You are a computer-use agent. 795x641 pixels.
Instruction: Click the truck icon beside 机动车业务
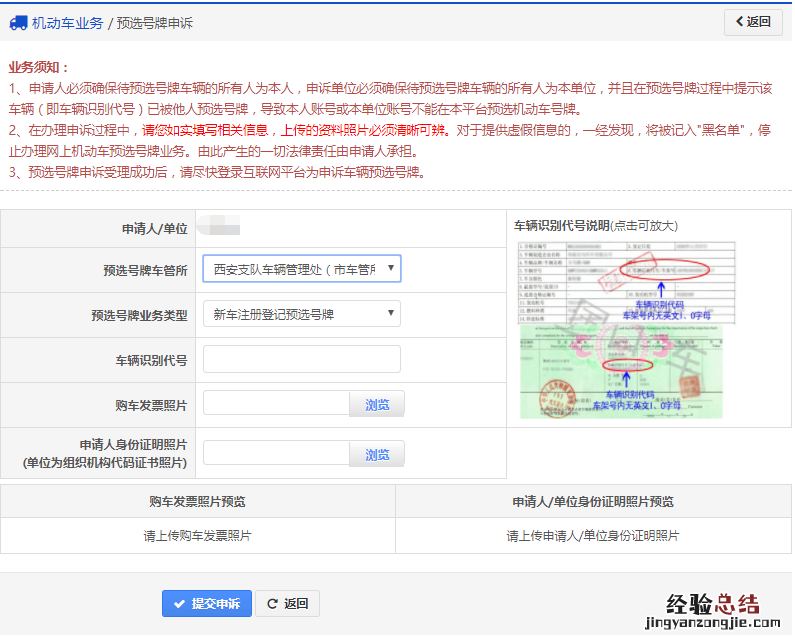[x=18, y=22]
